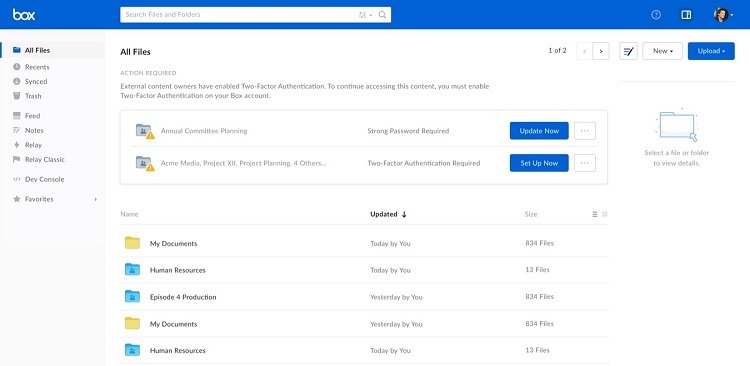Open the user avatar account menu

coord(723,15)
